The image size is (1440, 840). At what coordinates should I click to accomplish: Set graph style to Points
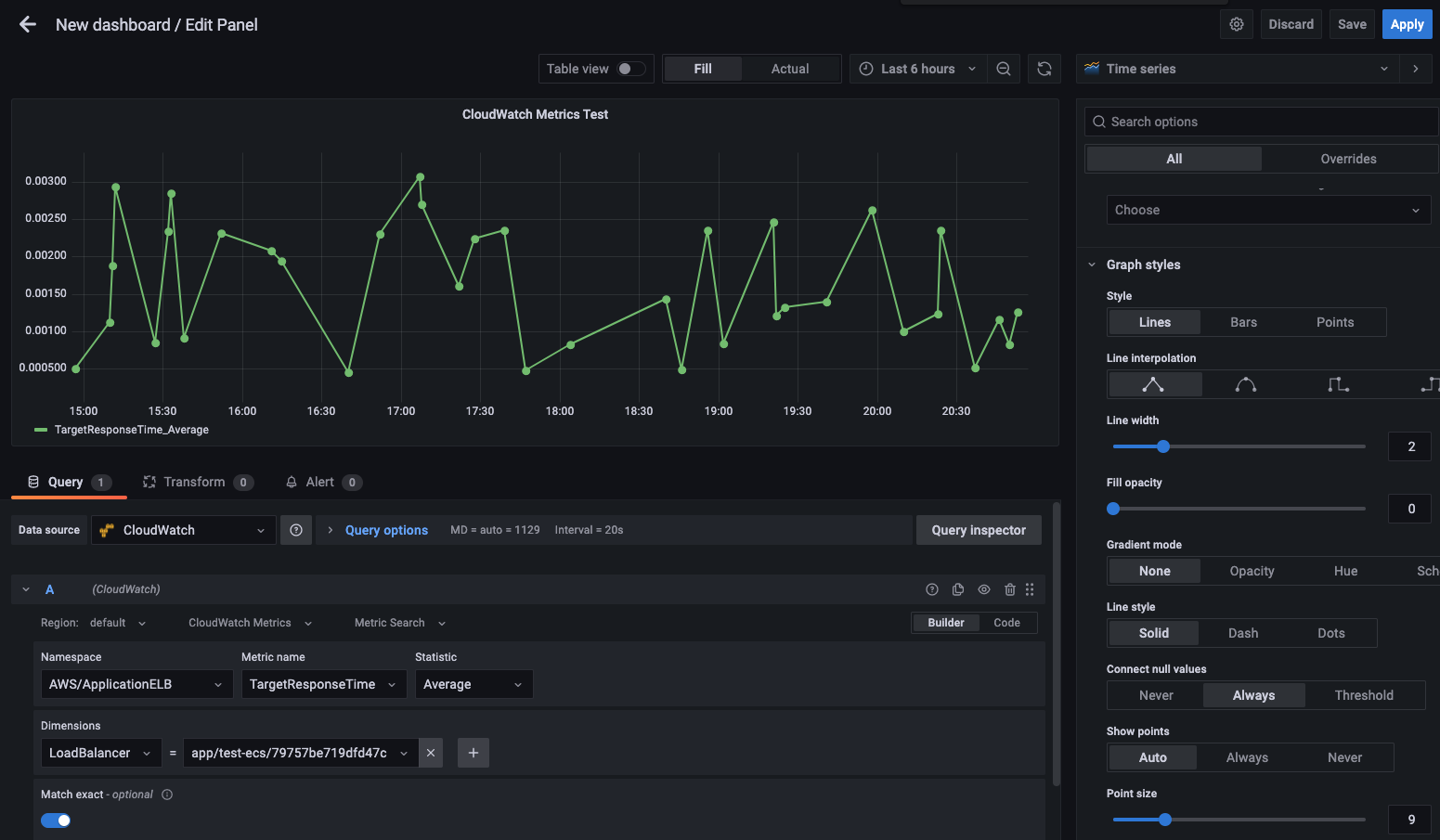[1335, 322]
